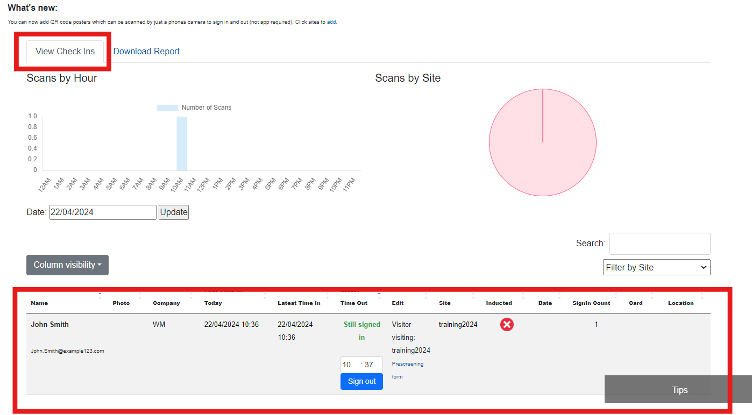
Task: Click the 10AM bar in Scans by Hour
Action: point(181,144)
